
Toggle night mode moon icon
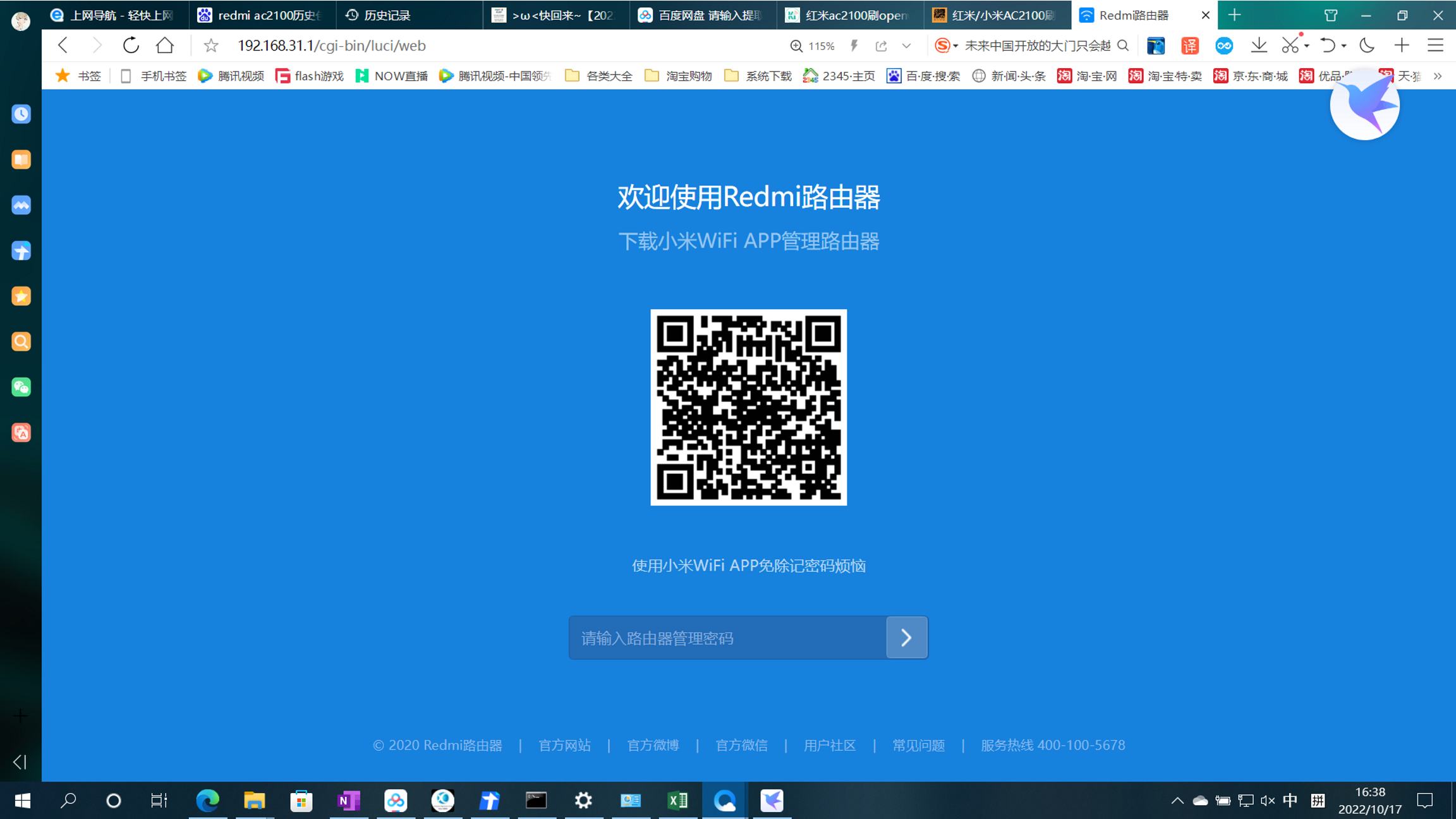(1367, 45)
